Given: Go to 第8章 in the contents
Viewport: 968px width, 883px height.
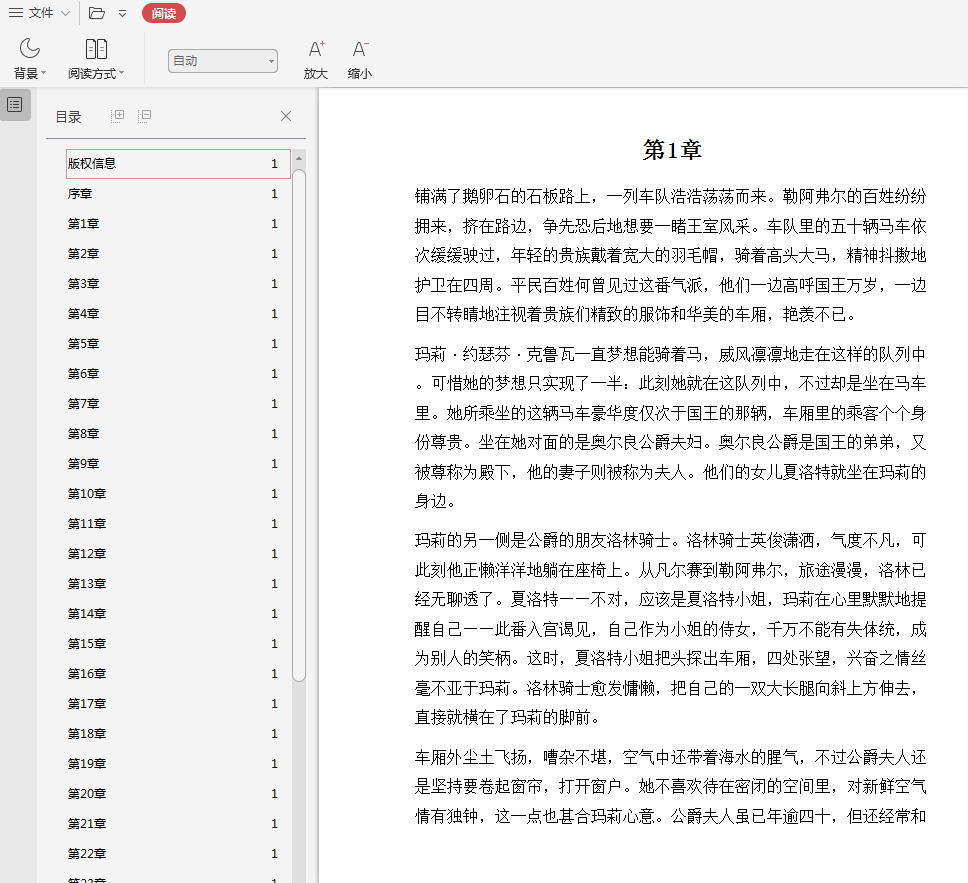Looking at the screenshot, I should (178, 434).
